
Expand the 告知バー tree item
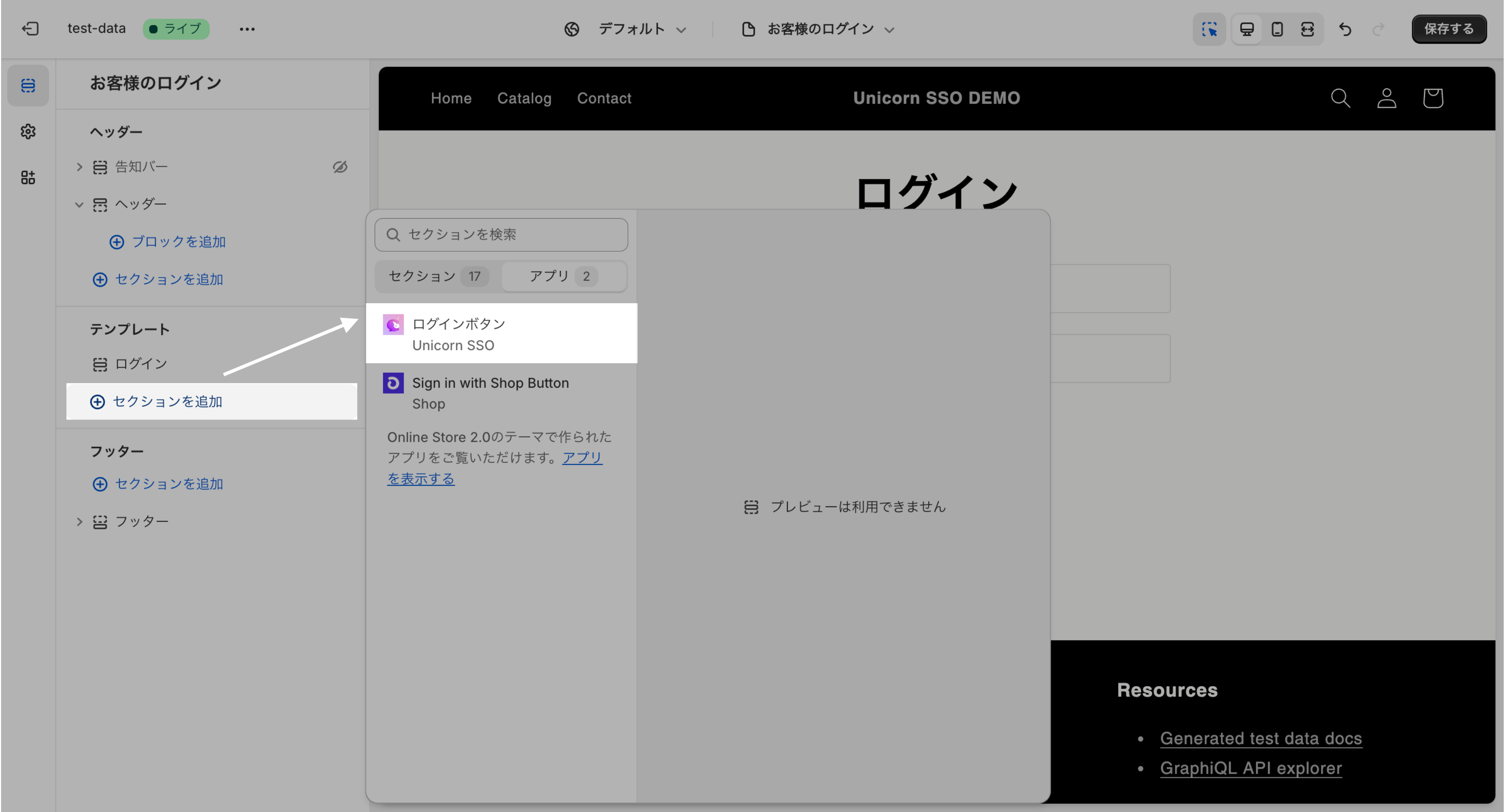[79, 167]
